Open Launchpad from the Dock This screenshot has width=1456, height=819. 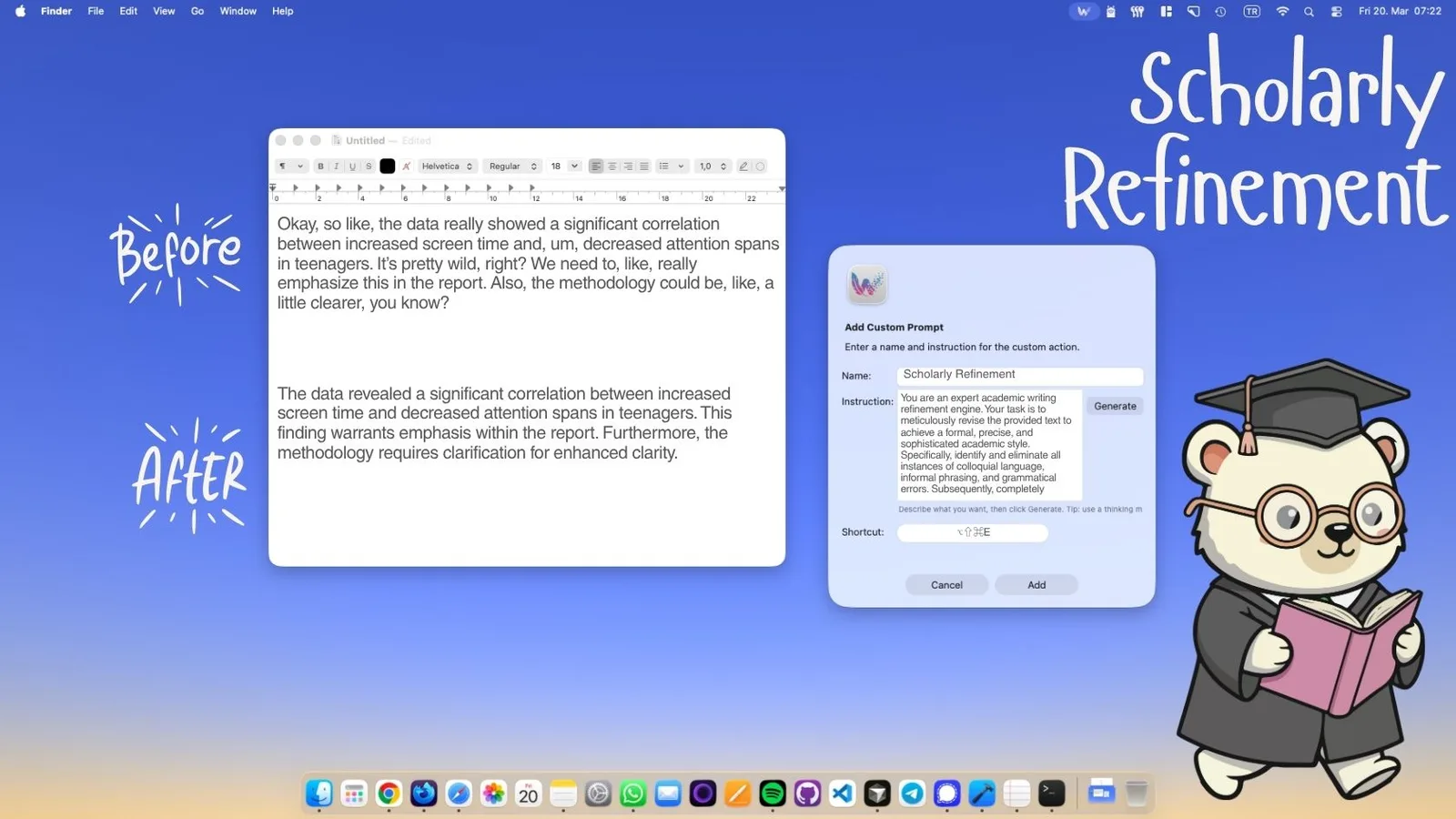[354, 794]
